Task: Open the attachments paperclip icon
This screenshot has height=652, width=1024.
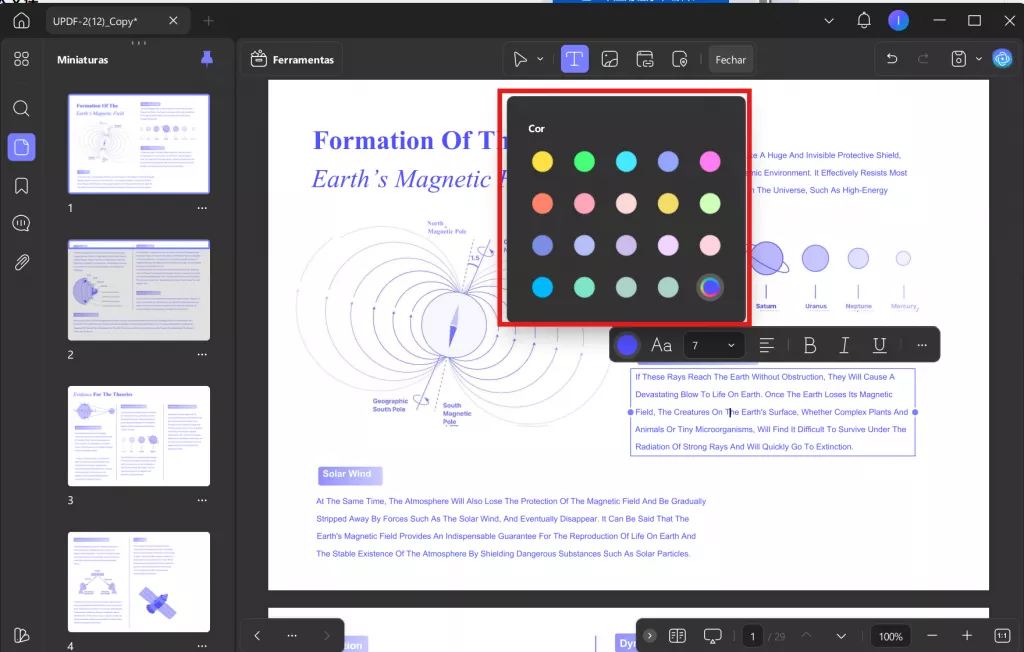Action: (x=22, y=263)
